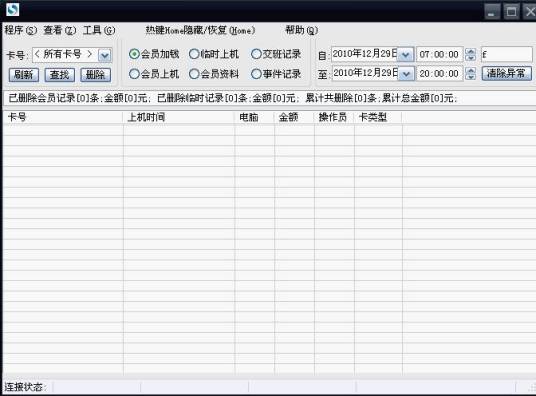Screen dimensions: 536x396
Task: Sort by the 金额 column header
Action: (294, 117)
